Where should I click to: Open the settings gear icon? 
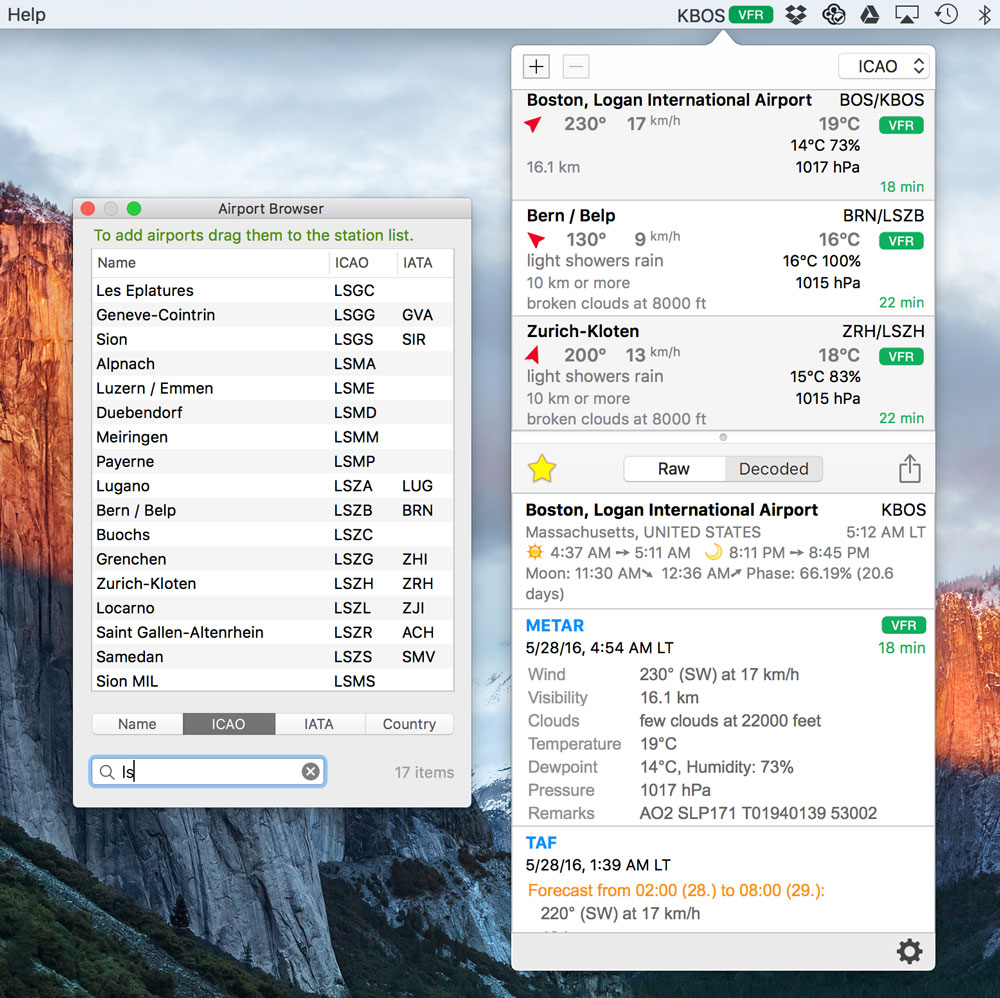909,951
